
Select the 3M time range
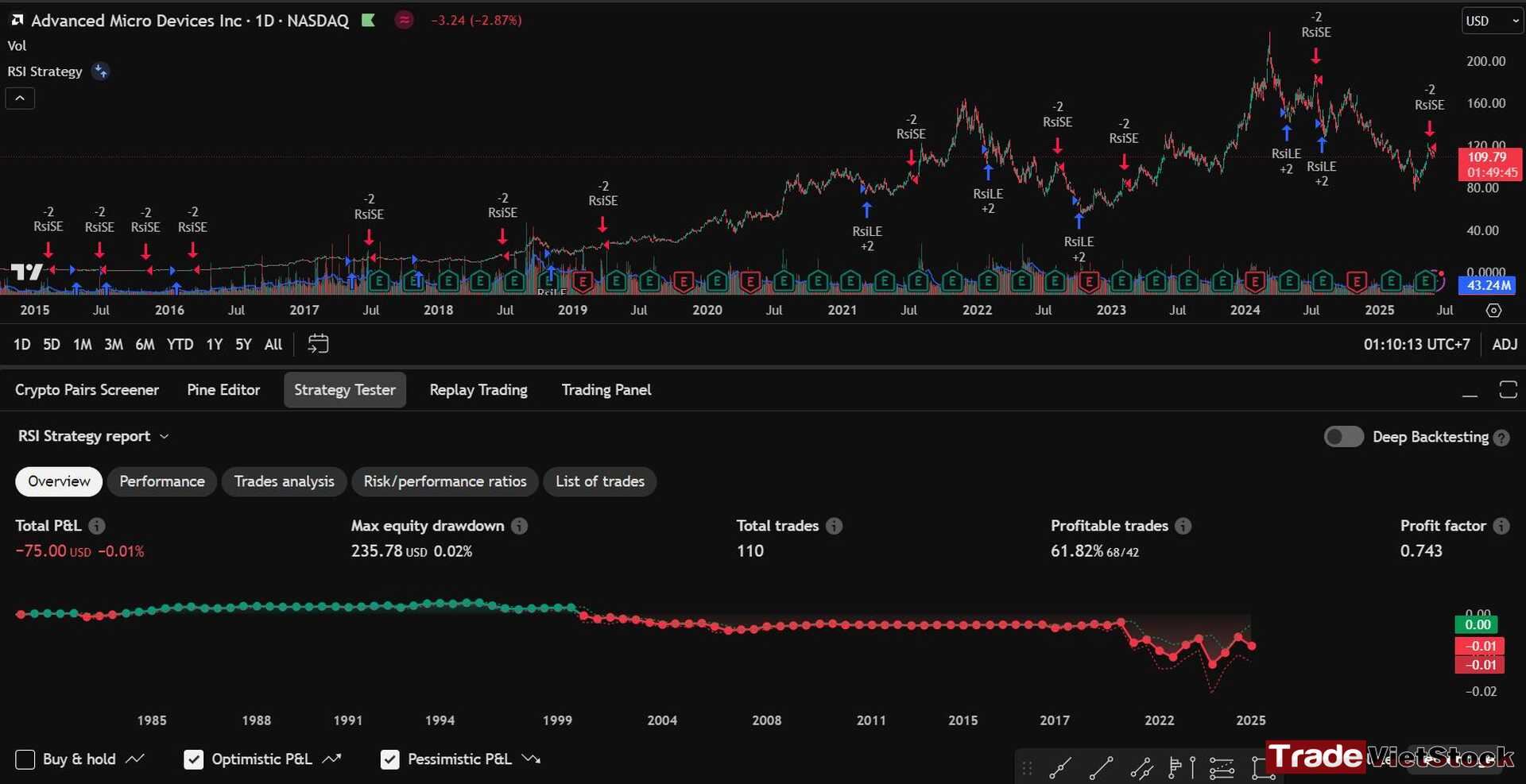pyautogui.click(x=114, y=345)
